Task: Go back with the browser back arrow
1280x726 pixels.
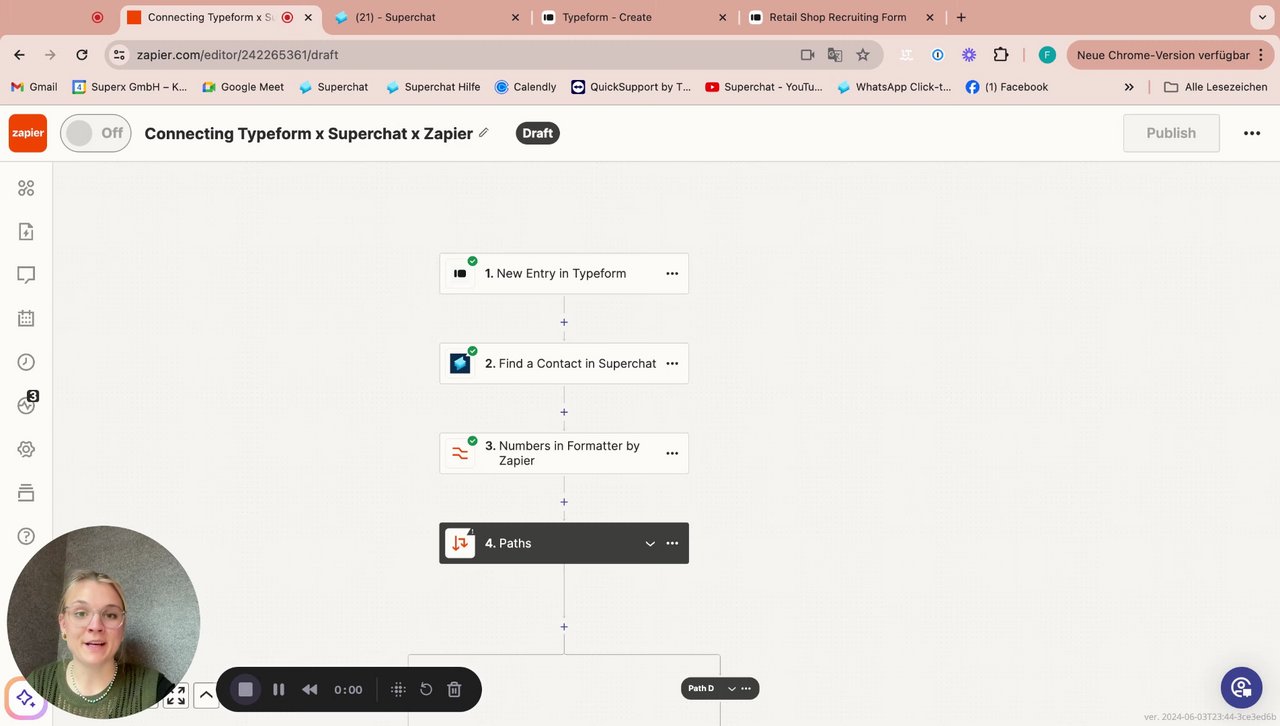Action: [x=20, y=55]
